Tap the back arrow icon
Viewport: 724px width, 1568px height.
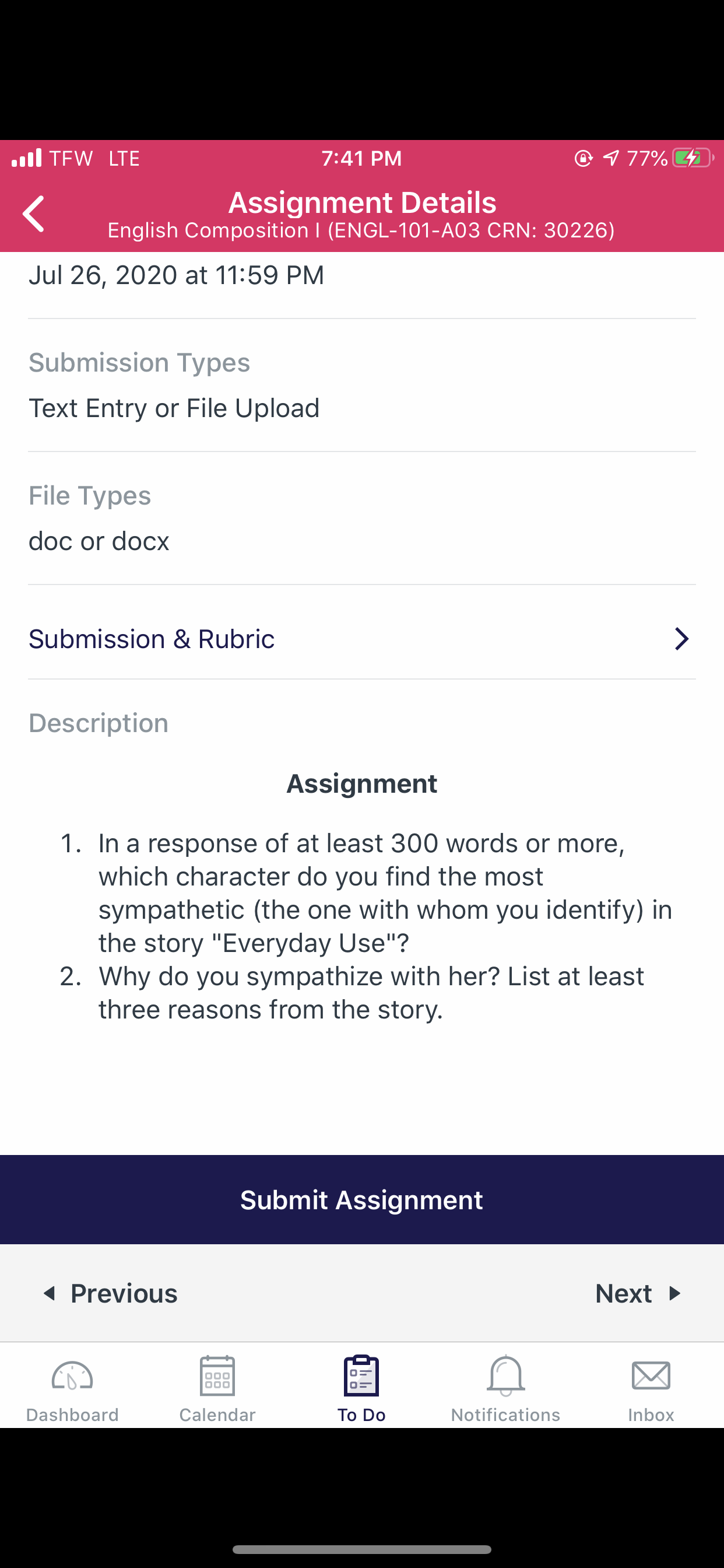pos(33,213)
